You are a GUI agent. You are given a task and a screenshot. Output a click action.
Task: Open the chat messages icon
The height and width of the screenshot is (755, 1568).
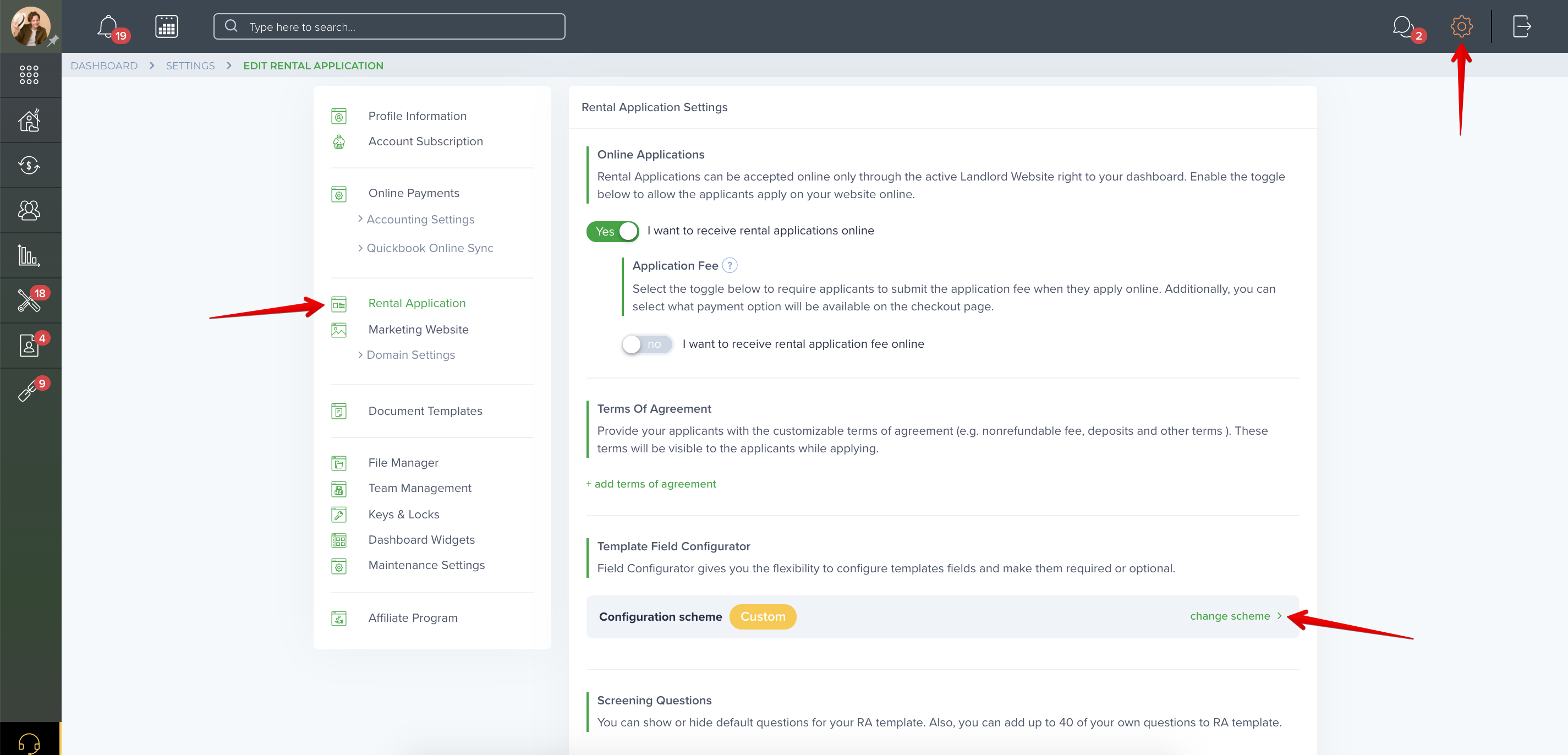click(x=1403, y=26)
